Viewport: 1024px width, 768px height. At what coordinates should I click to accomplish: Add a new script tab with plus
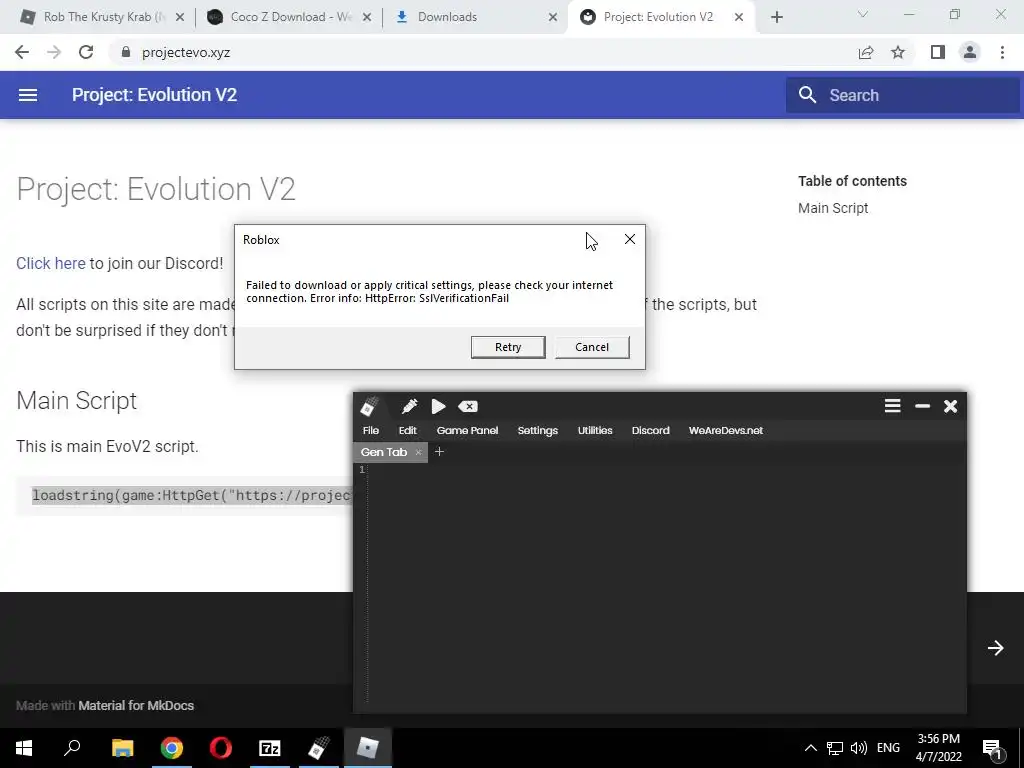(439, 452)
